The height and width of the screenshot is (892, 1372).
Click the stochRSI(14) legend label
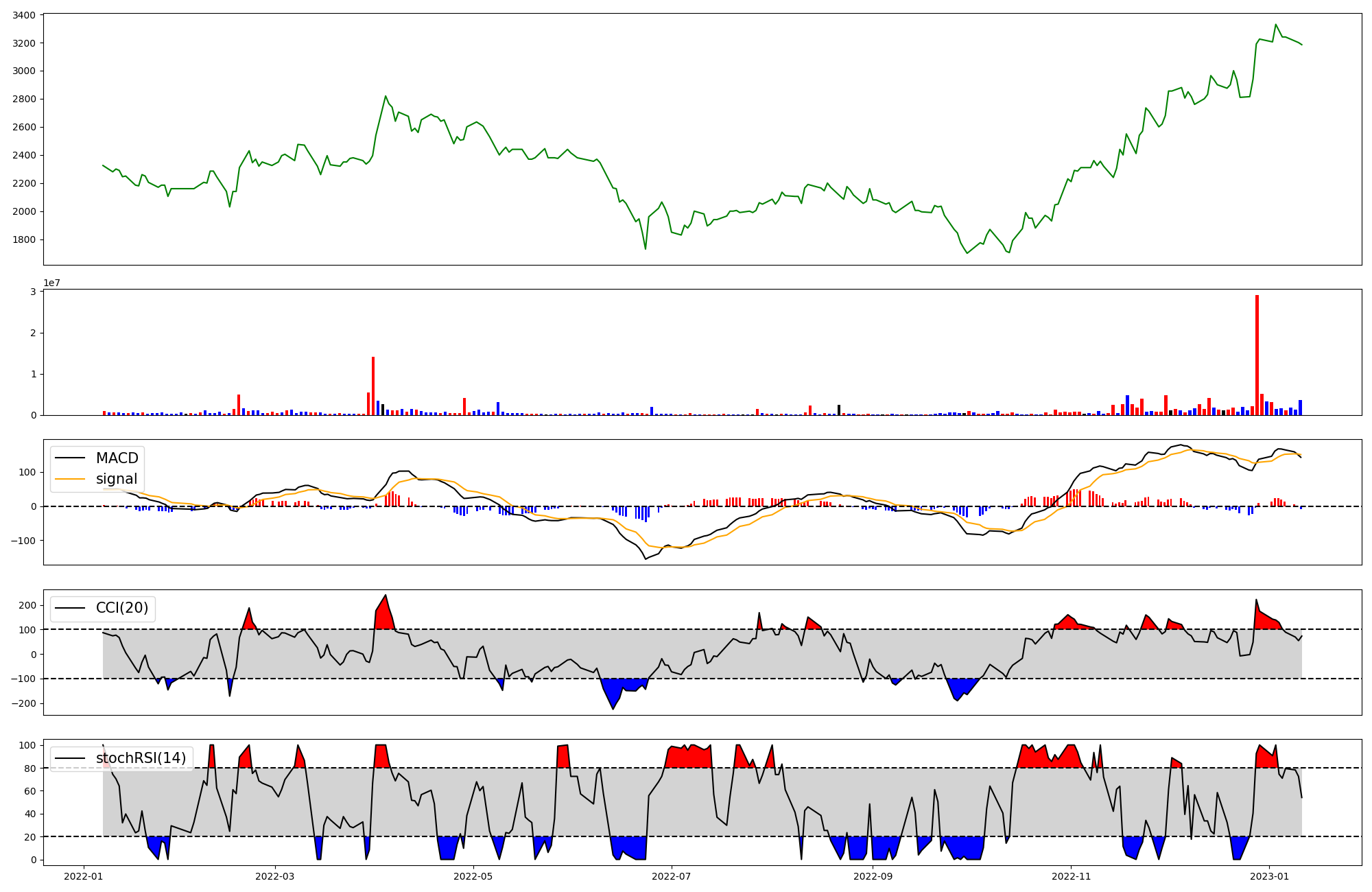[x=141, y=758]
